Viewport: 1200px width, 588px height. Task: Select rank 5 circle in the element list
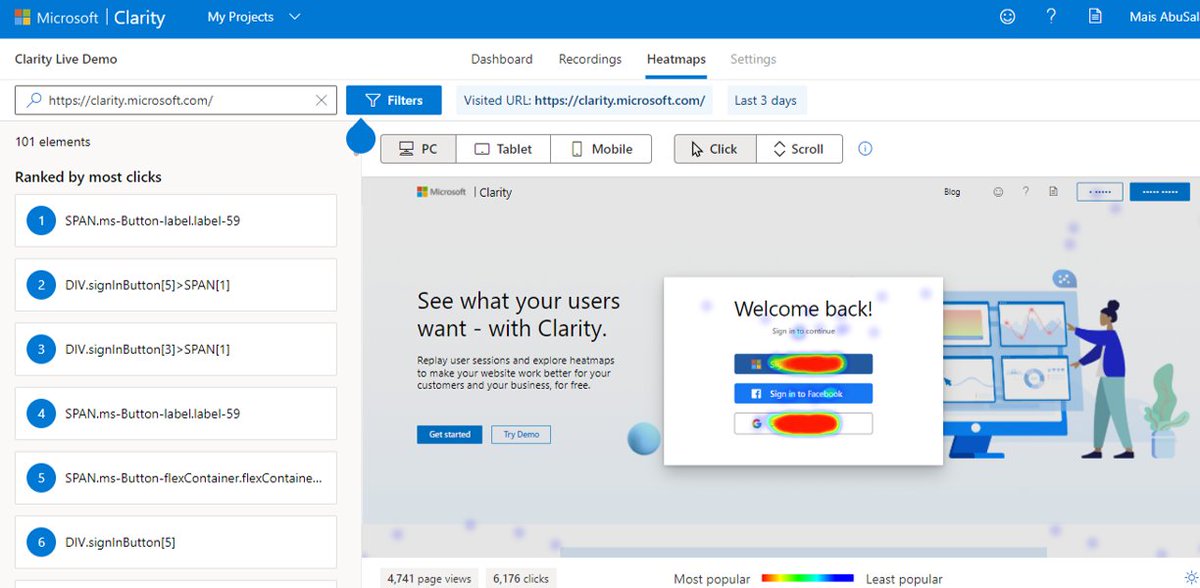click(41, 478)
